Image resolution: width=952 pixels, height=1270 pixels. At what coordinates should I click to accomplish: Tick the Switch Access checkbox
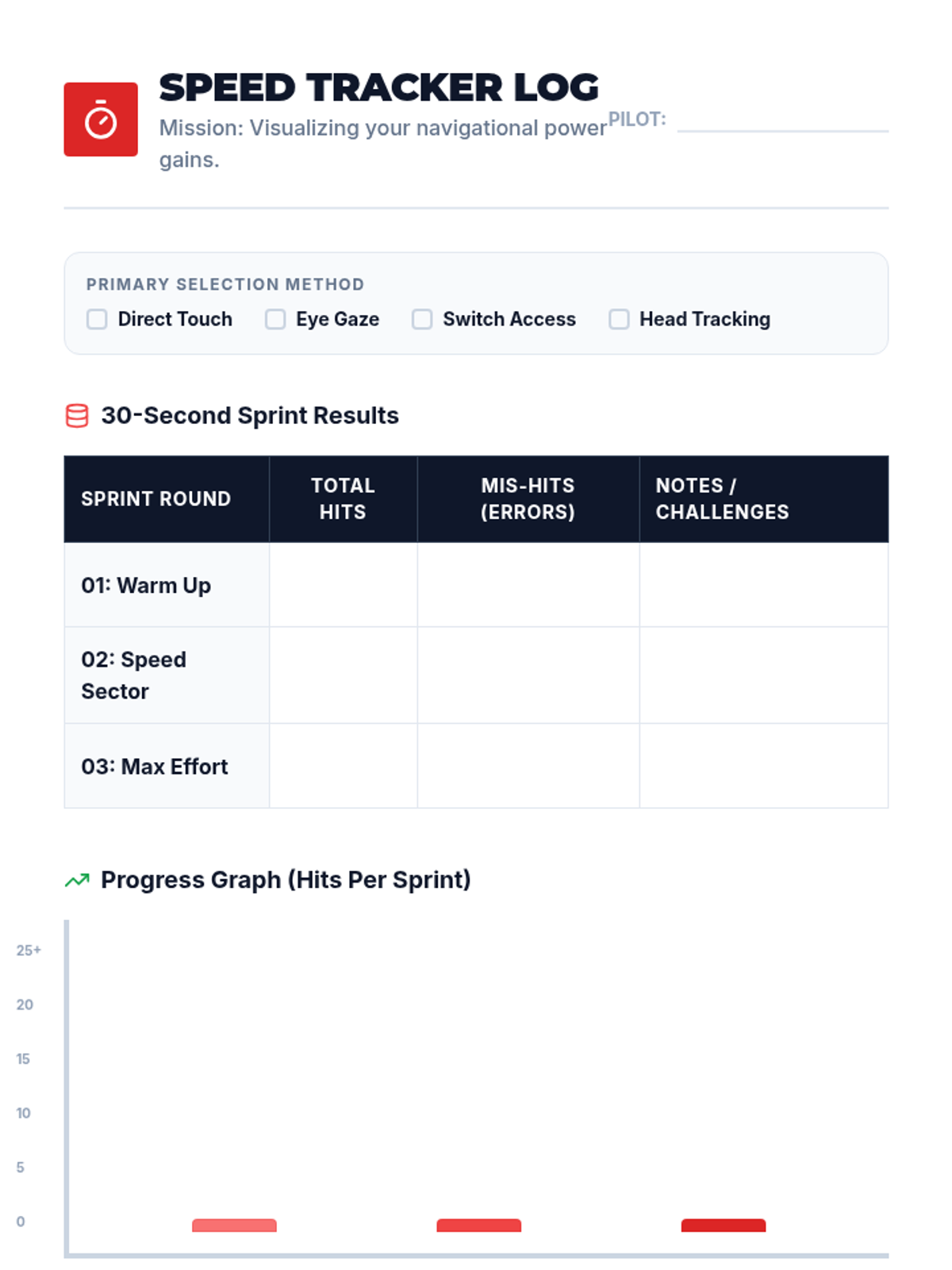422,319
